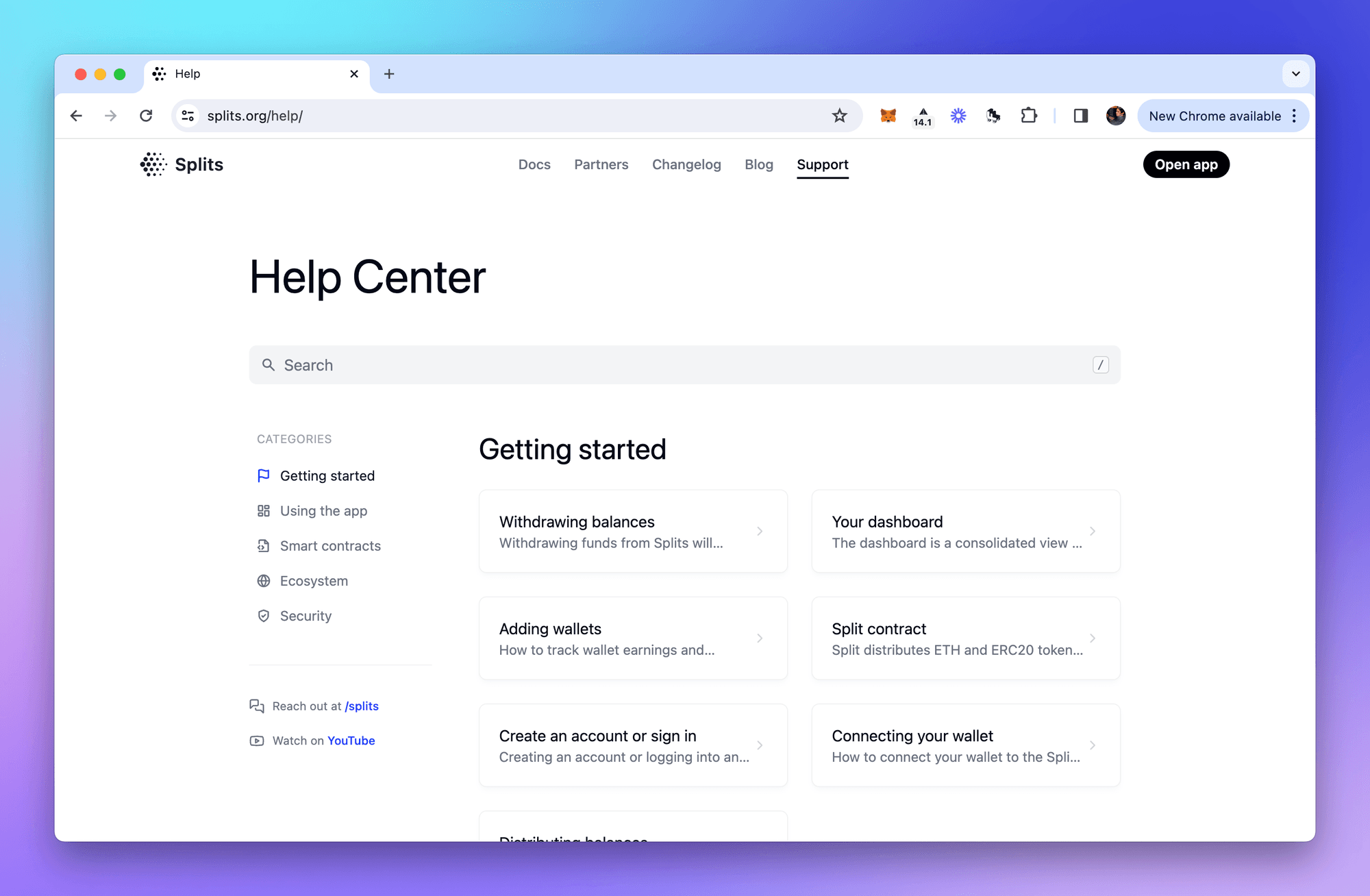
Task: Click the YouTube link in sidebar
Action: pos(351,740)
